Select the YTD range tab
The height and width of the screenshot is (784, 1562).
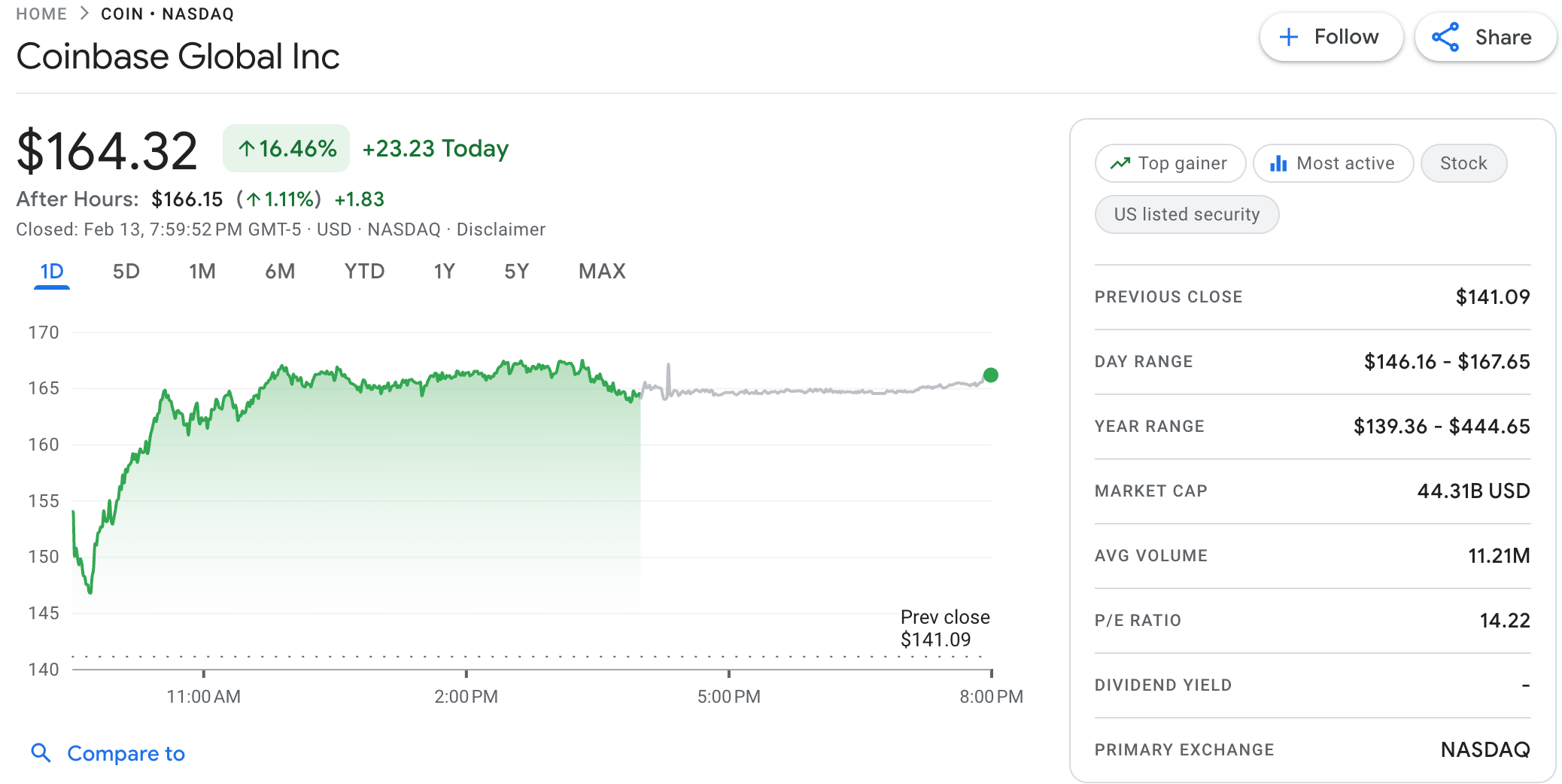pyautogui.click(x=364, y=272)
